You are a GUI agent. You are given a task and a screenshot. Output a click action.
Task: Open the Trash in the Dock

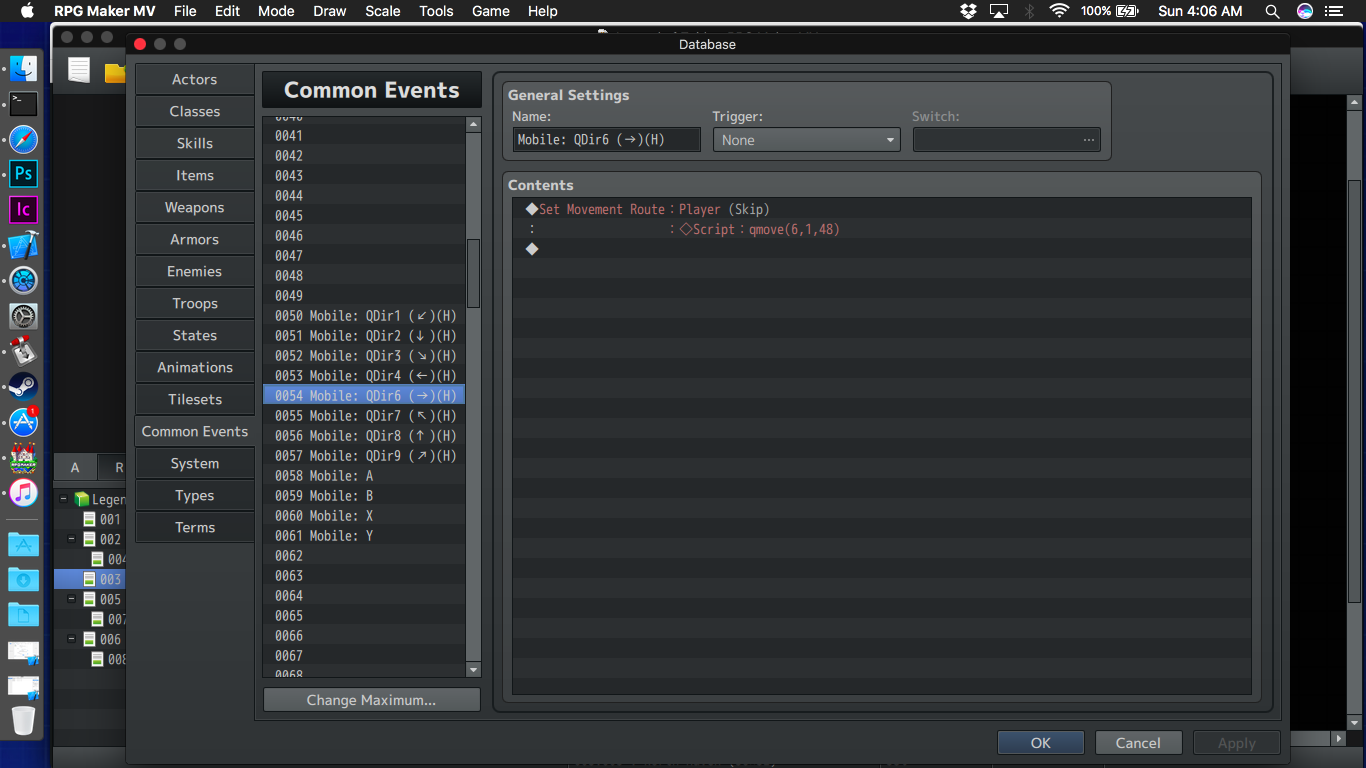pyautogui.click(x=23, y=720)
